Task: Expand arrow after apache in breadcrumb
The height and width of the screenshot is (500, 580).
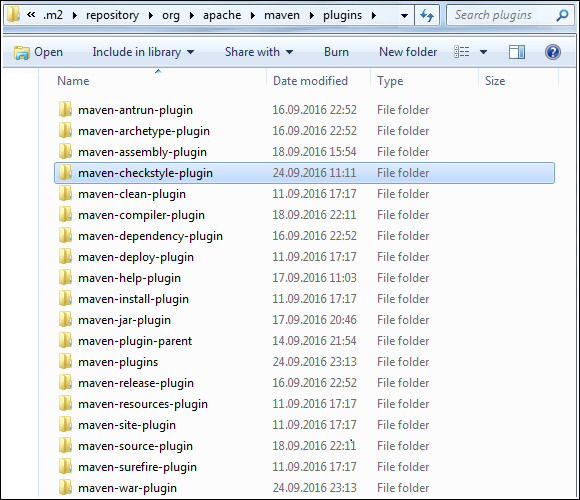Action: 253,16
